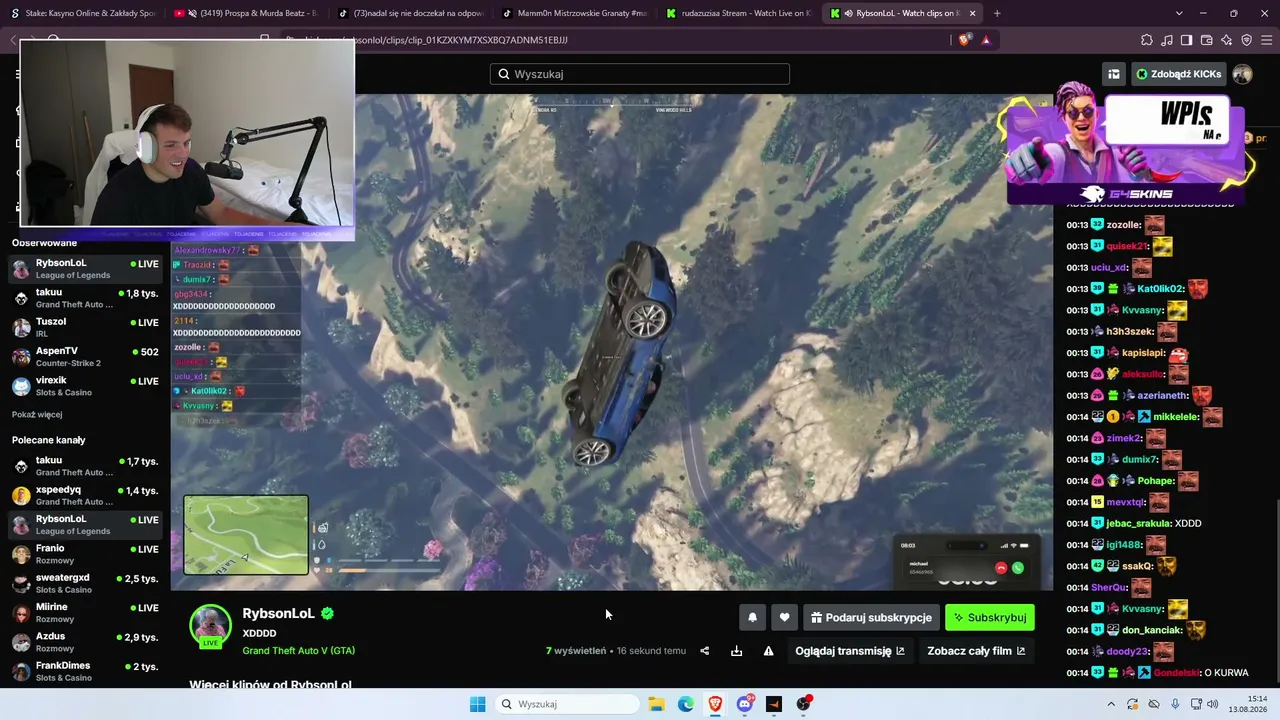The image size is (1280, 720).
Task: Open sweatergxd recommended channel
Action: coord(85,583)
